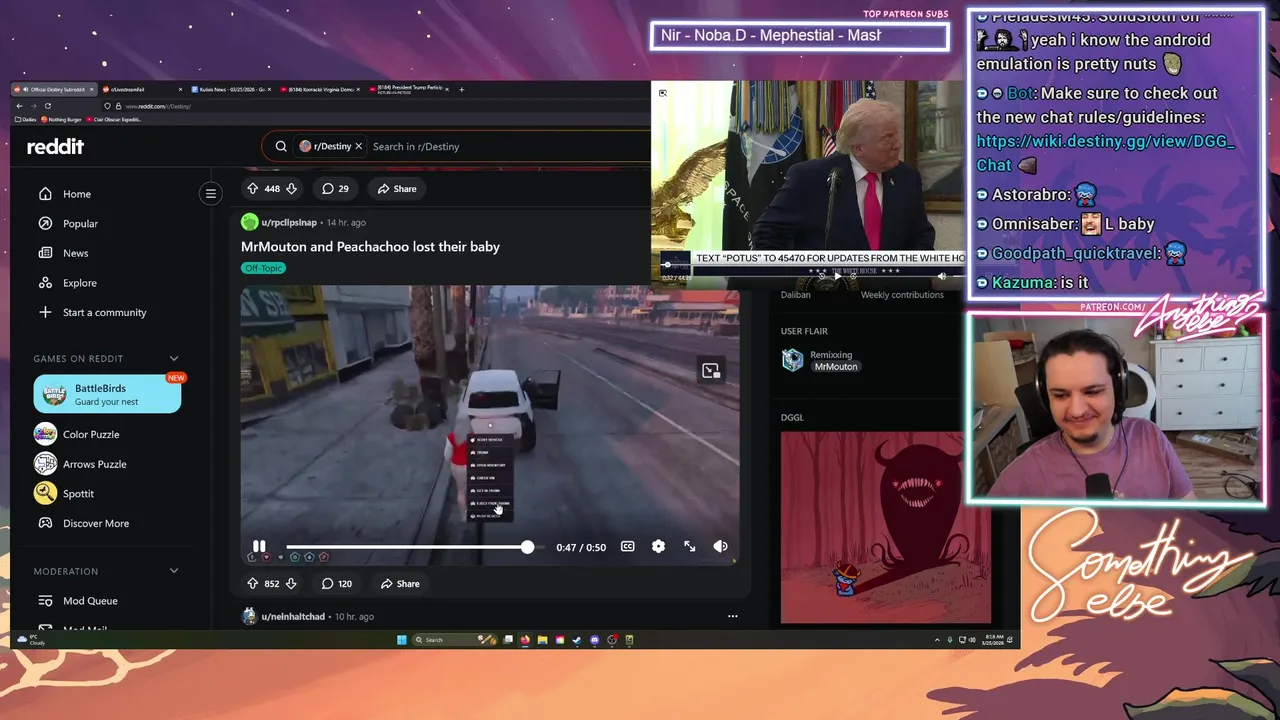This screenshot has height=720, width=1280.
Task: Collapse the Moderation section
Action: point(174,571)
